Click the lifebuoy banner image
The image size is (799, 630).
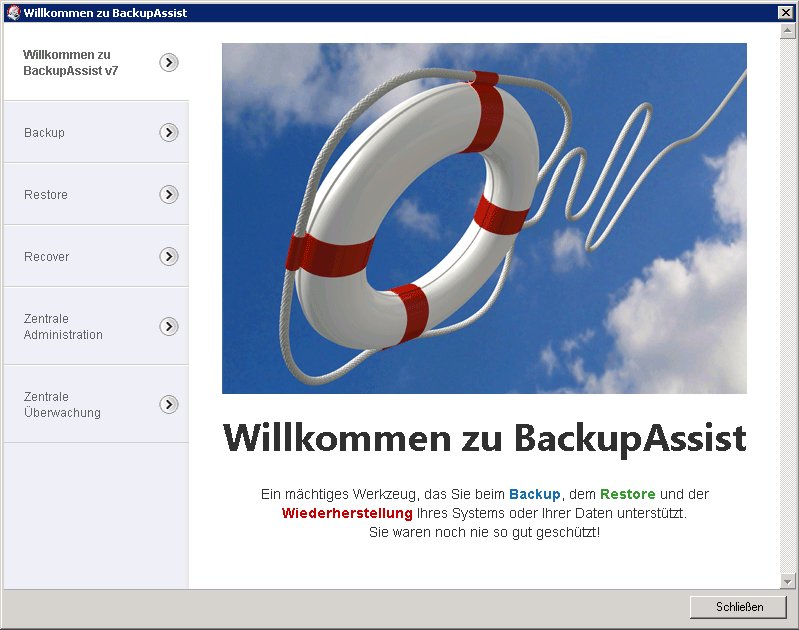[x=484, y=218]
